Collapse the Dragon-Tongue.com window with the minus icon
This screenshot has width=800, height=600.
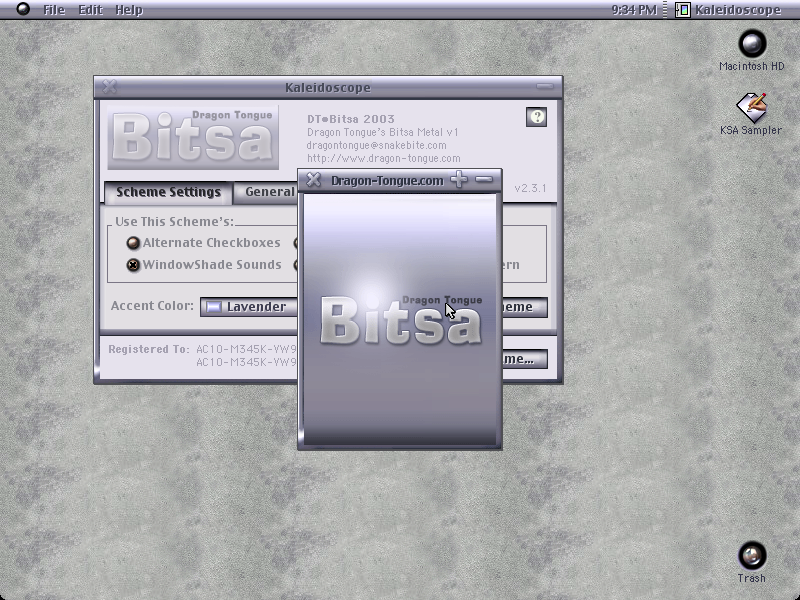pos(484,180)
